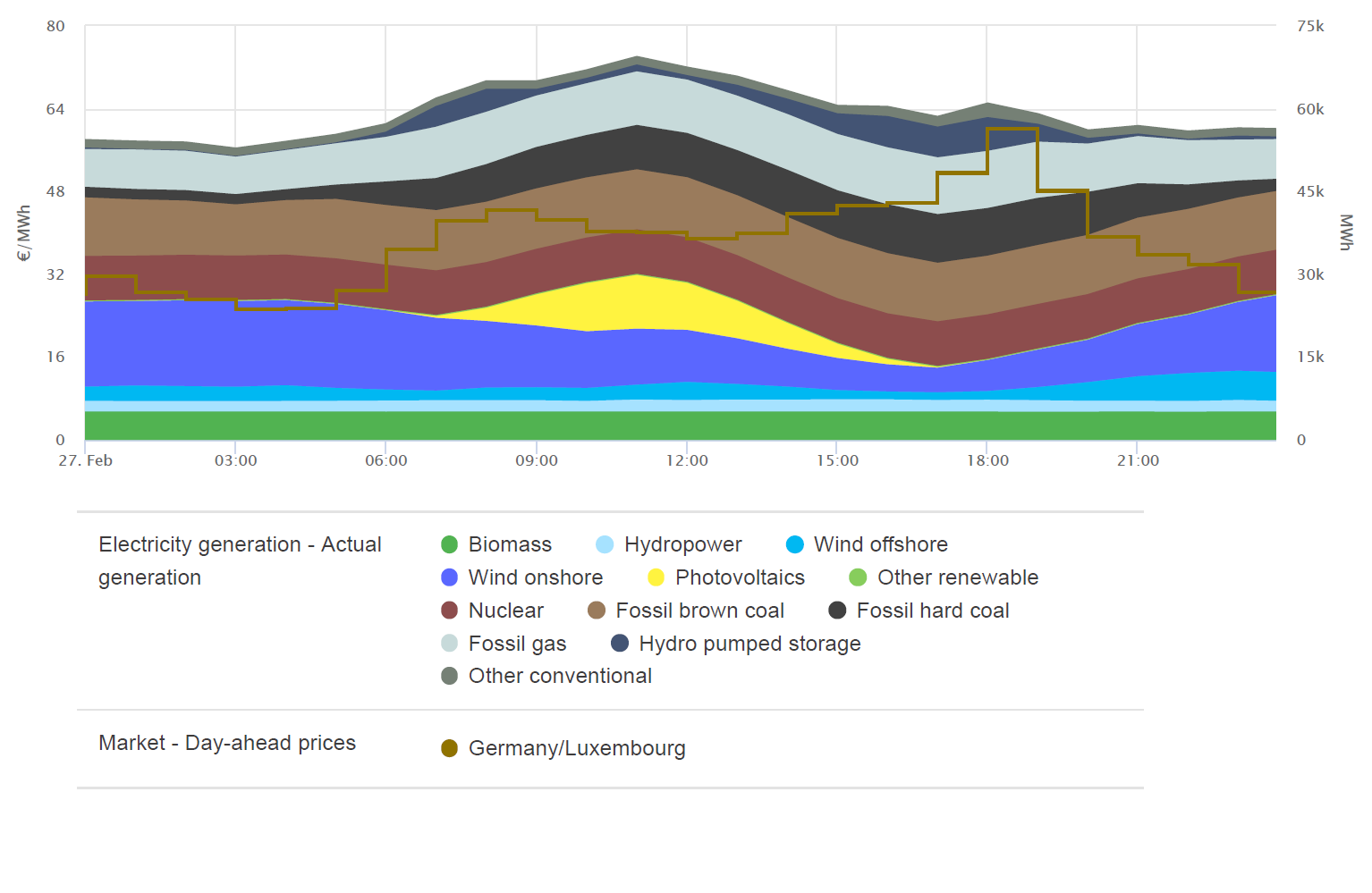Click the Fossil hard coal legend circle
This screenshot has width=1372, height=893.
[837, 611]
